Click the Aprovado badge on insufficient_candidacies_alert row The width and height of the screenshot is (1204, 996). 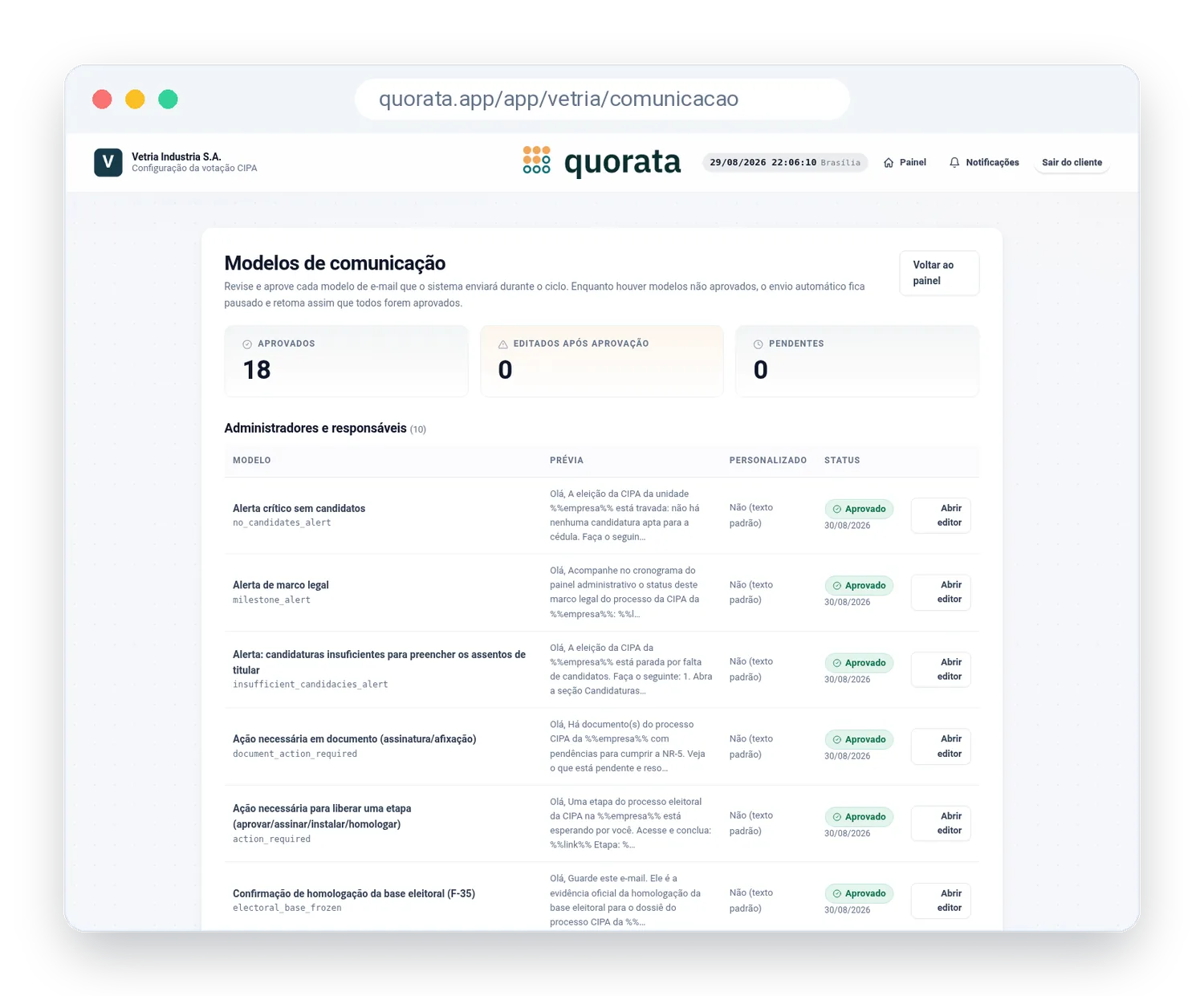[x=859, y=663]
